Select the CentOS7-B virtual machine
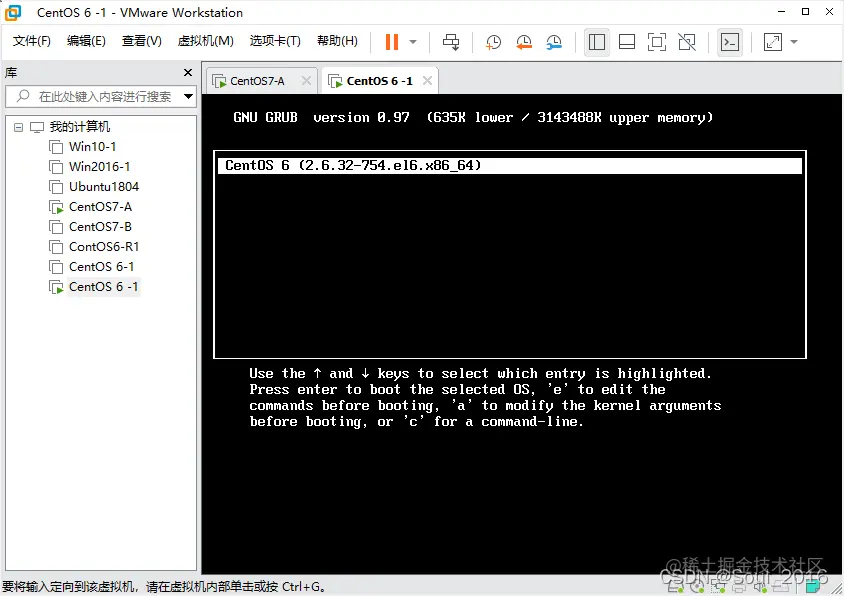 [100, 227]
